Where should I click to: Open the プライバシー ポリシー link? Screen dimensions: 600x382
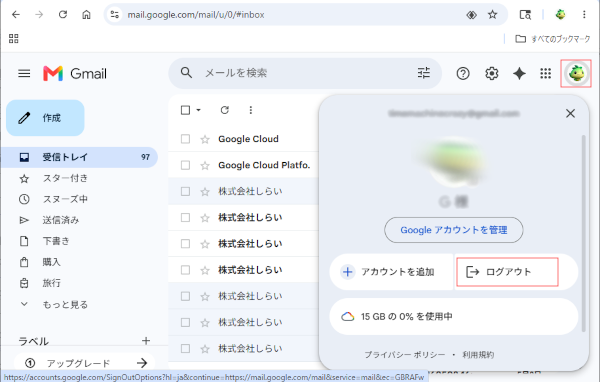click(x=405, y=355)
